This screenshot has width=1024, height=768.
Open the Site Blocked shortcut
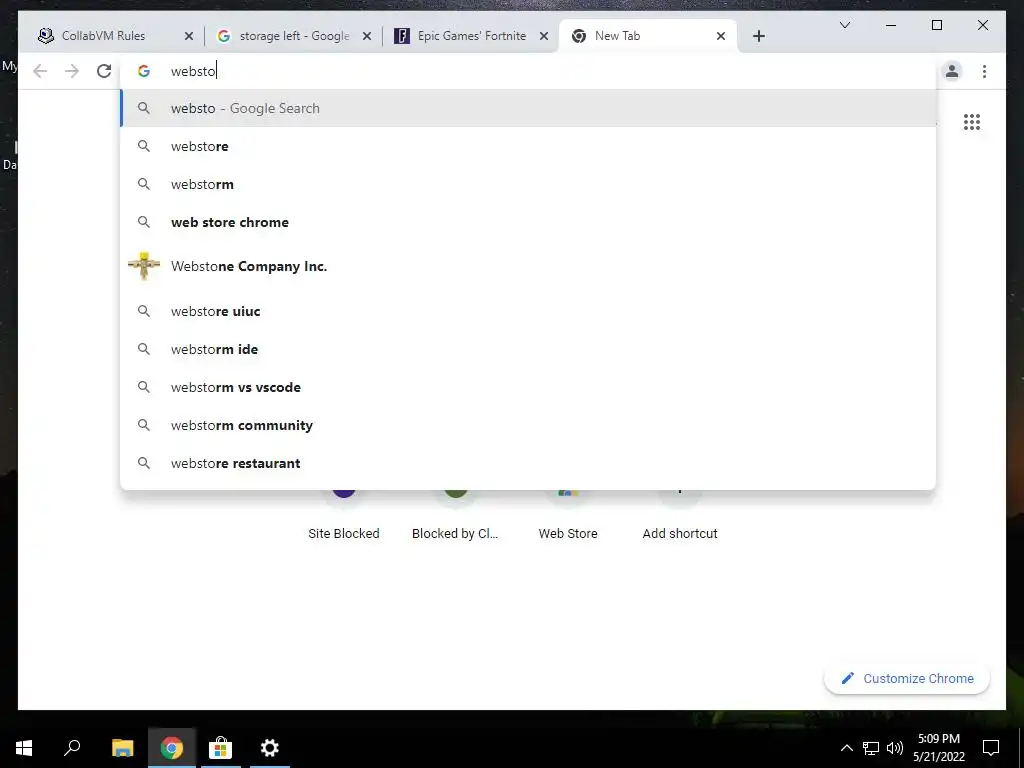pos(344,514)
